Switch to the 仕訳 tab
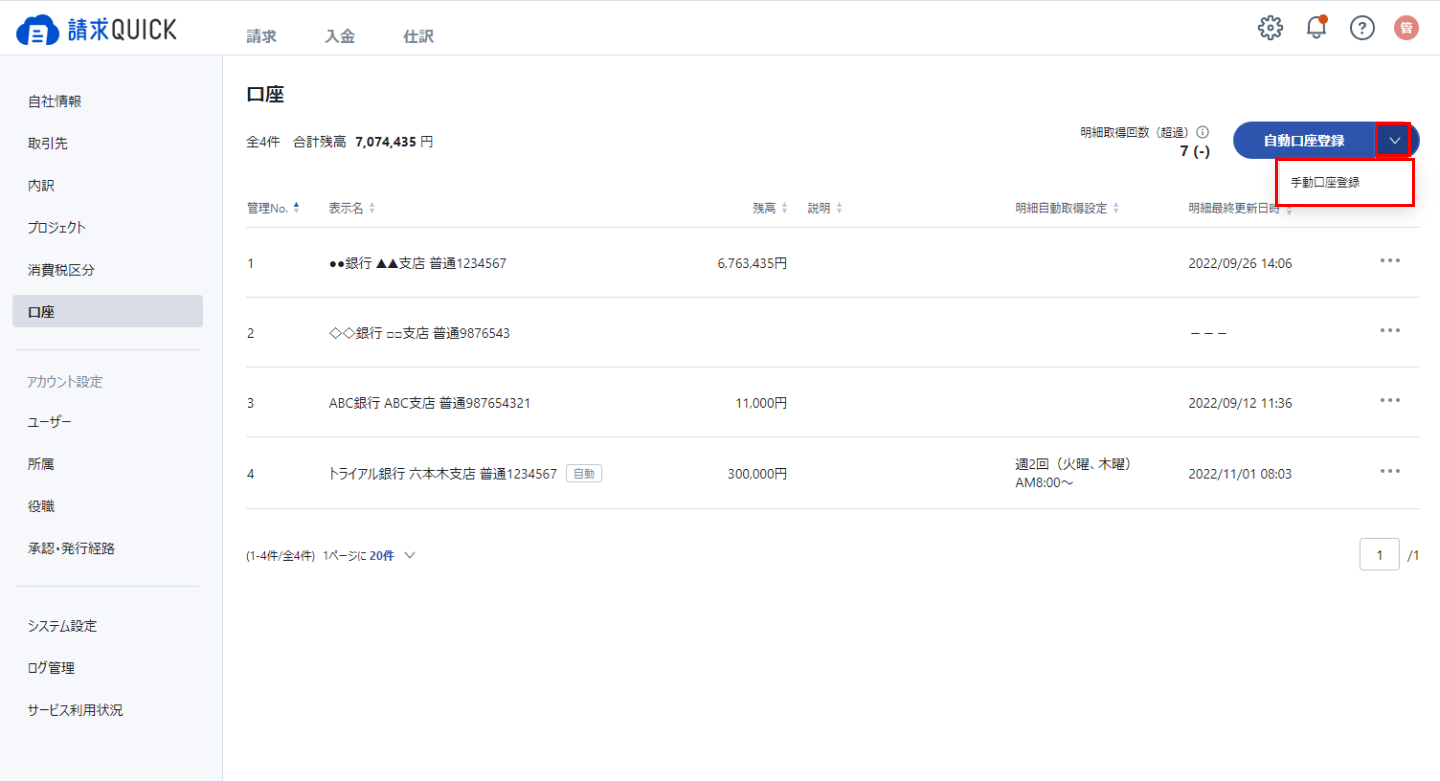The width and height of the screenshot is (1440, 781). [x=418, y=37]
